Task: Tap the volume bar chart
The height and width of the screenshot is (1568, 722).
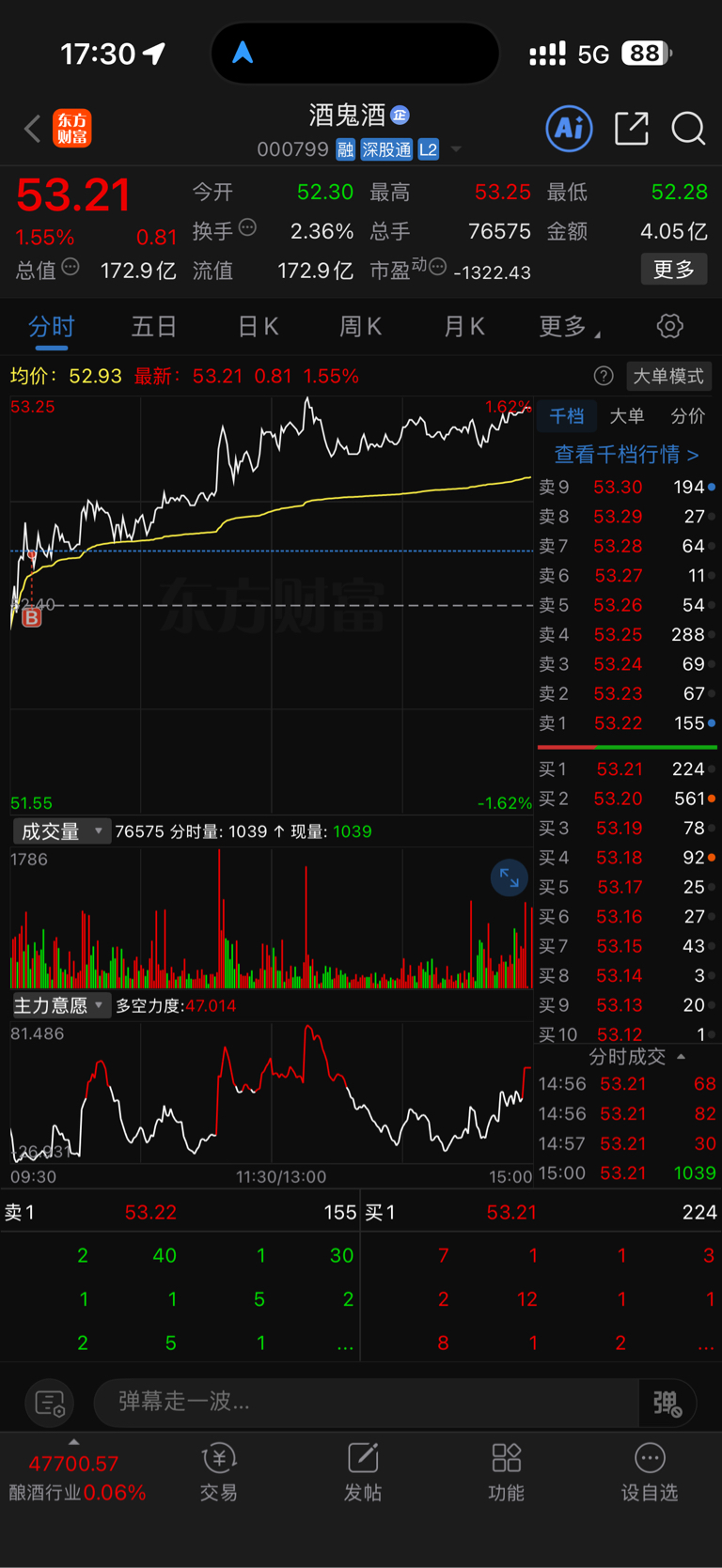Action: (x=272, y=918)
